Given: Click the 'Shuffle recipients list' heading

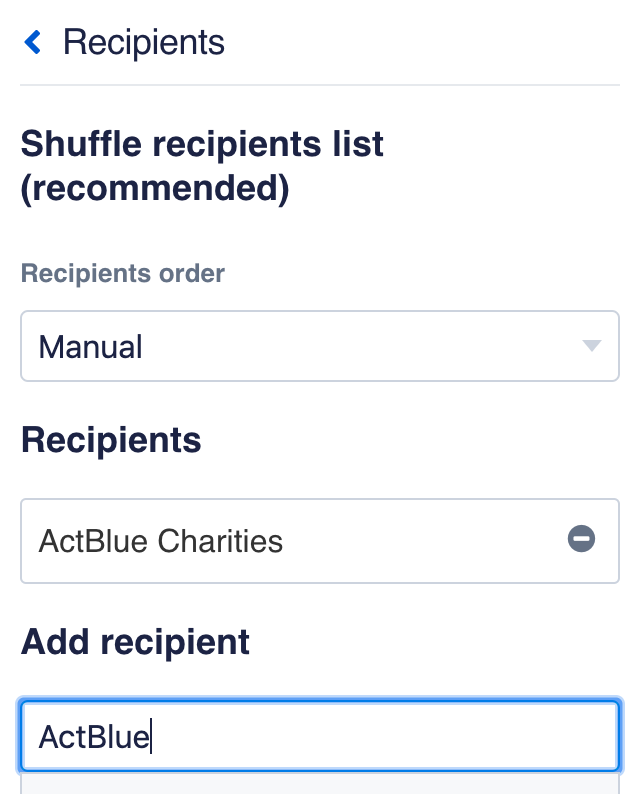Looking at the screenshot, I should click(202, 143).
